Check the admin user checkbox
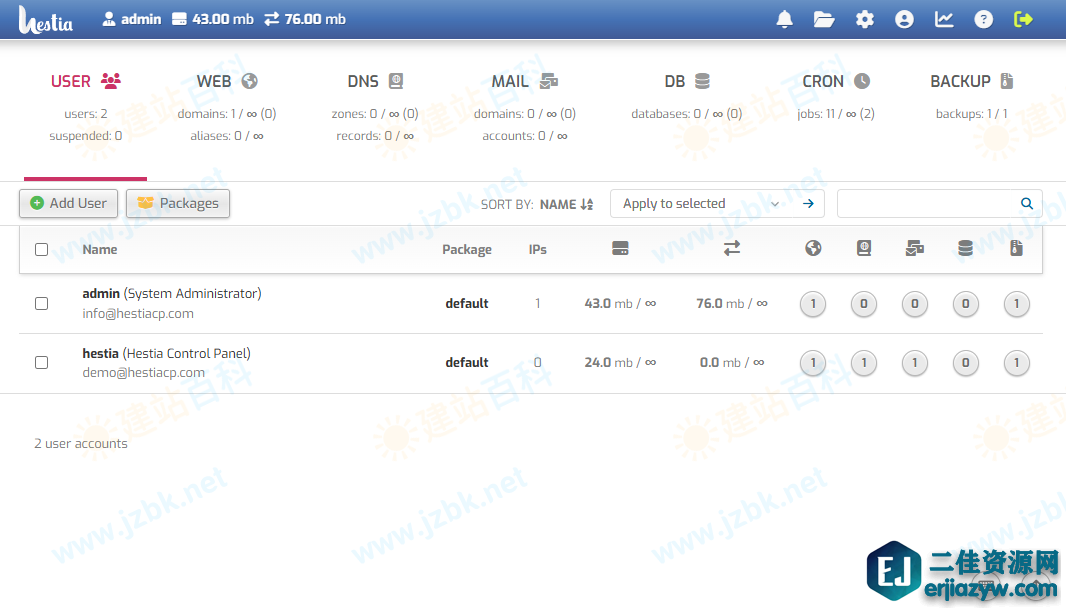Screen dimensions: 1066x613 click(x=42, y=303)
